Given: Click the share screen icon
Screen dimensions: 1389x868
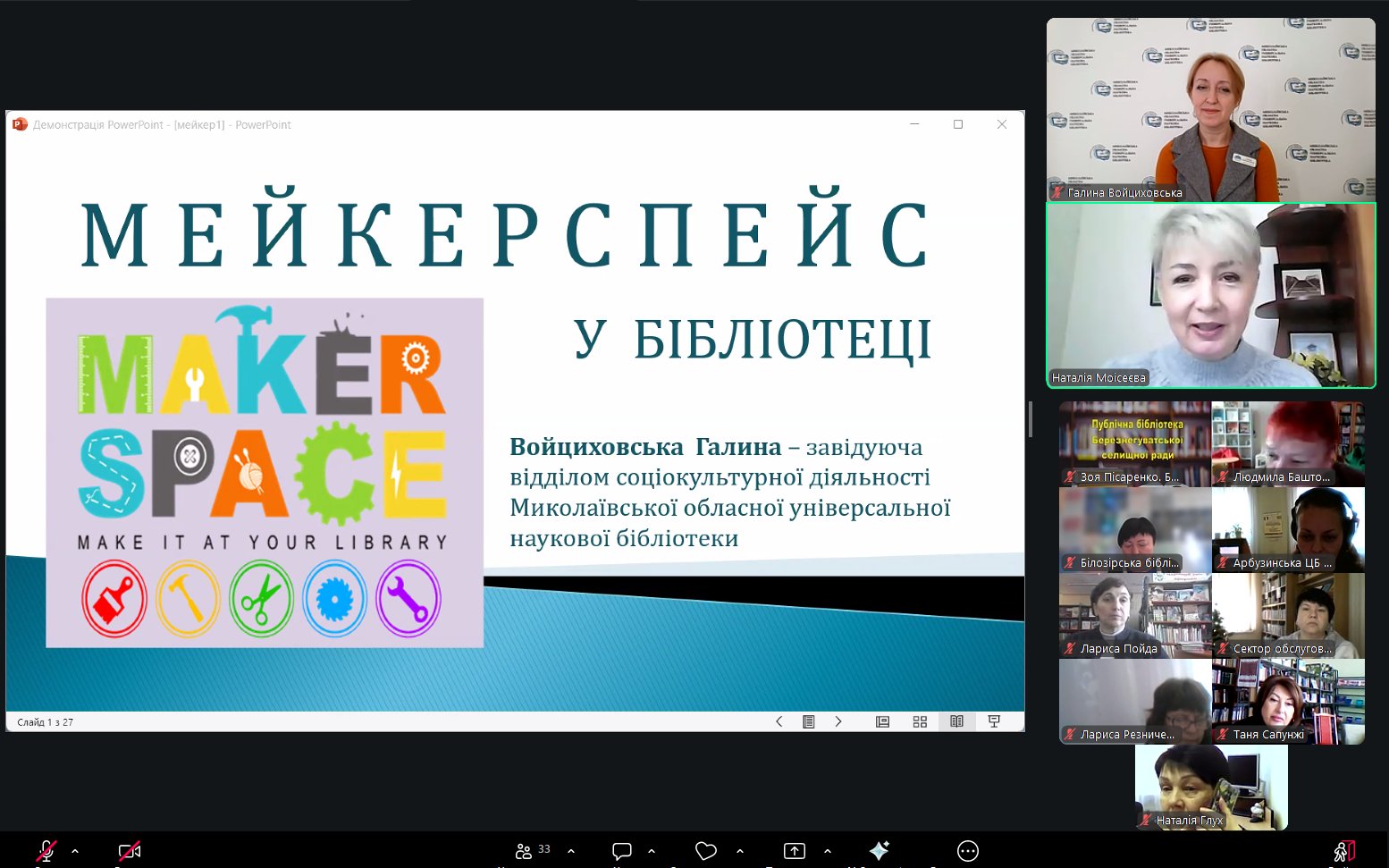Looking at the screenshot, I should [x=795, y=851].
